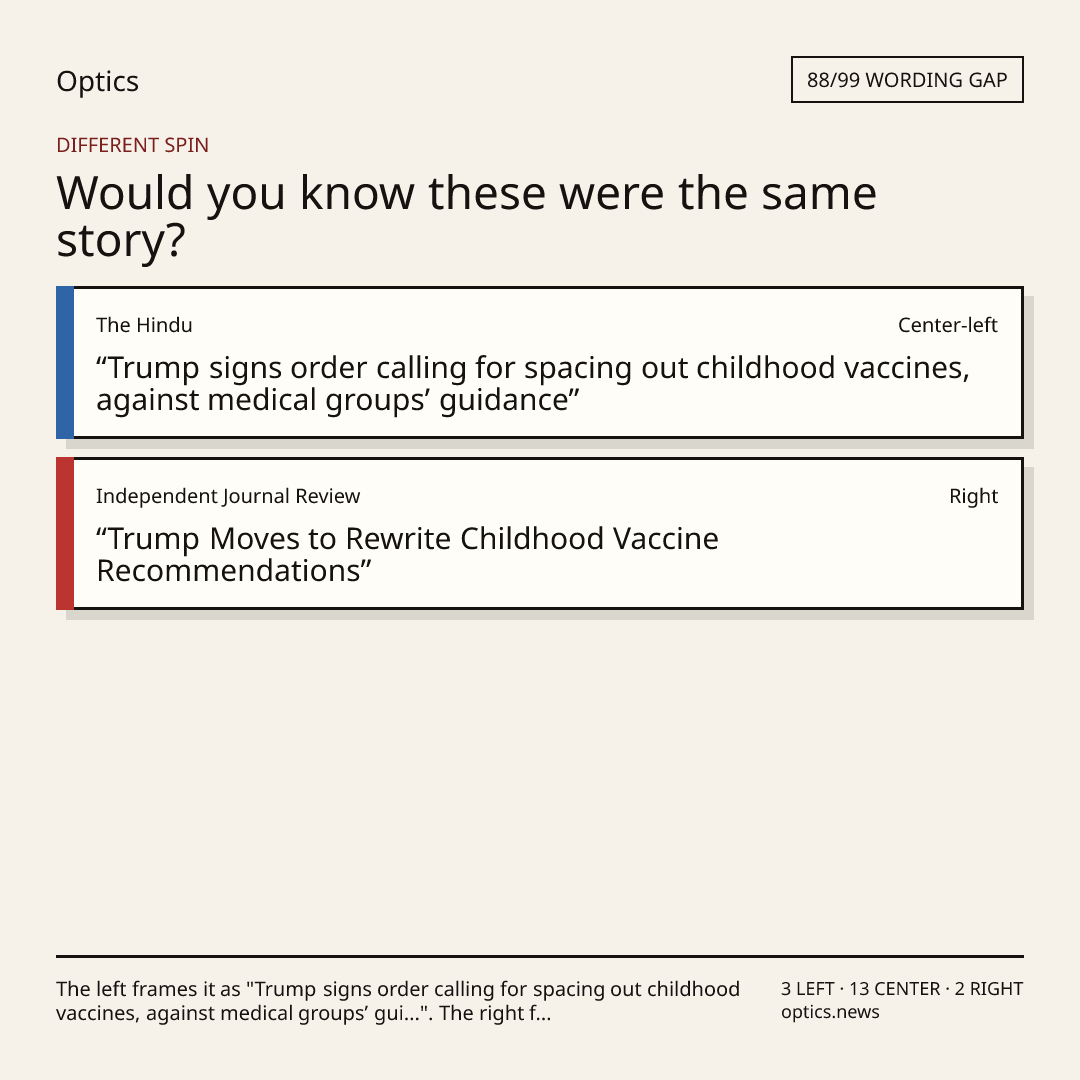Visit the optics.news link

click(x=830, y=1012)
